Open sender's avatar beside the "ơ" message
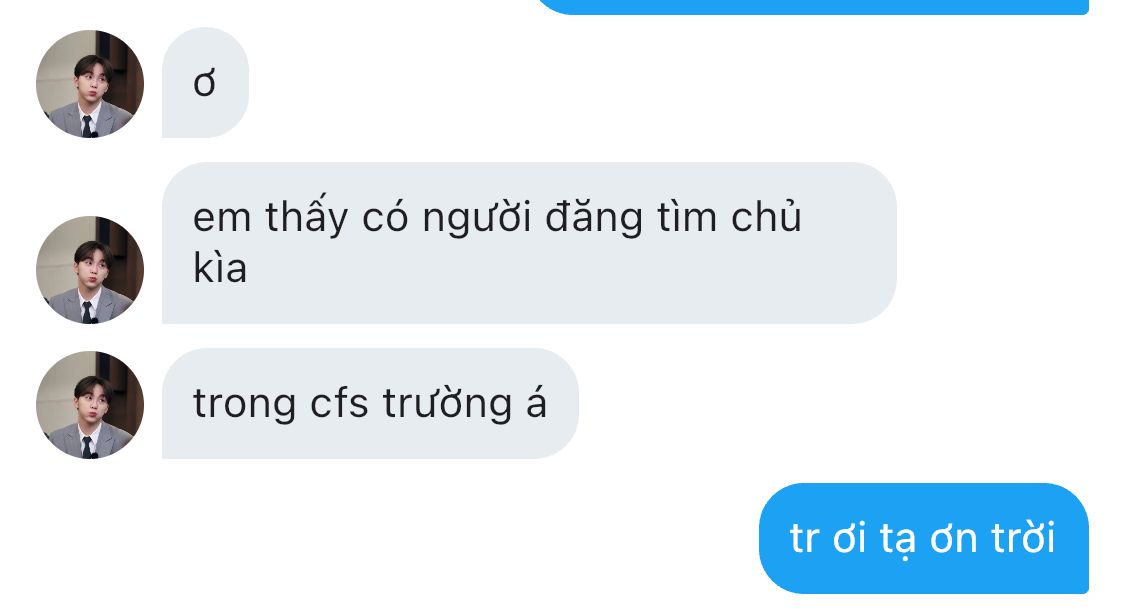 [90, 84]
